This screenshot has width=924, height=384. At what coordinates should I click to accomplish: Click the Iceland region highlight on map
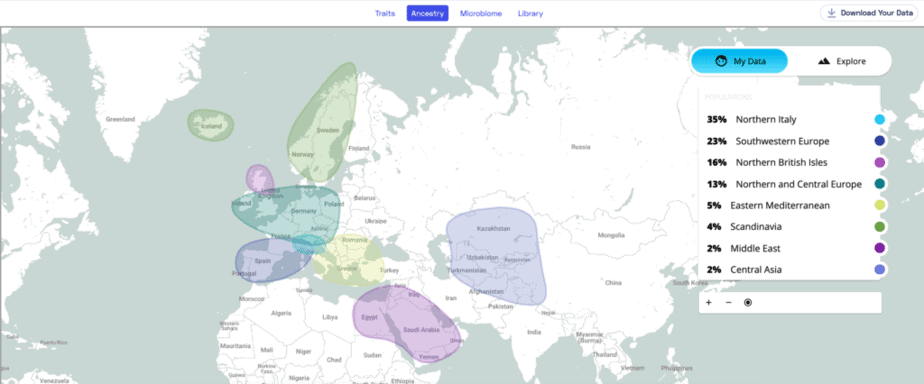210,125
